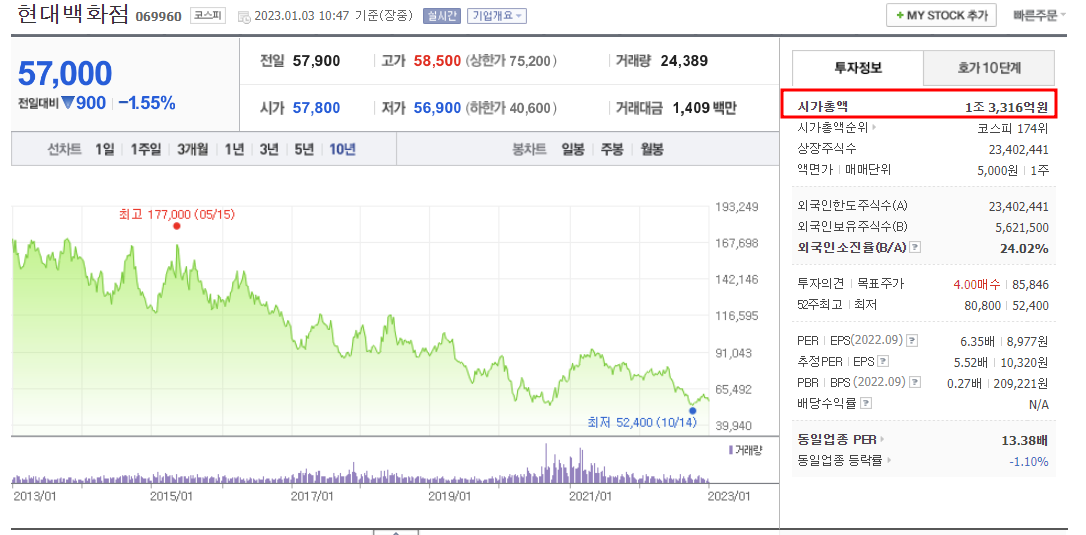Select the 3년 line chart period
Viewport: 1086px width, 535px height.
tap(269, 149)
